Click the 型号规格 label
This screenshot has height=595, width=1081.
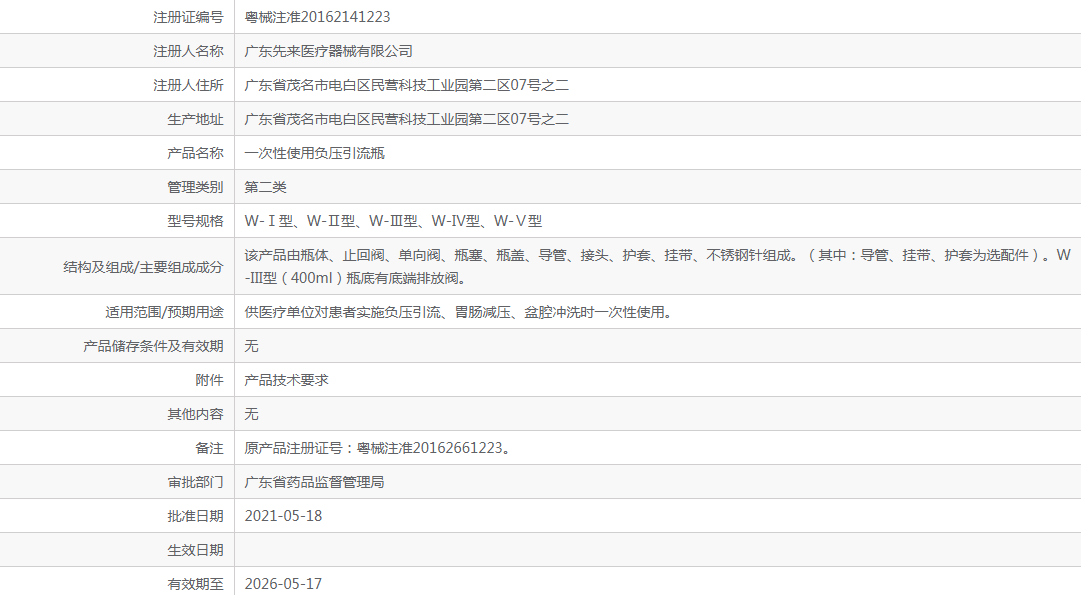tap(195, 221)
